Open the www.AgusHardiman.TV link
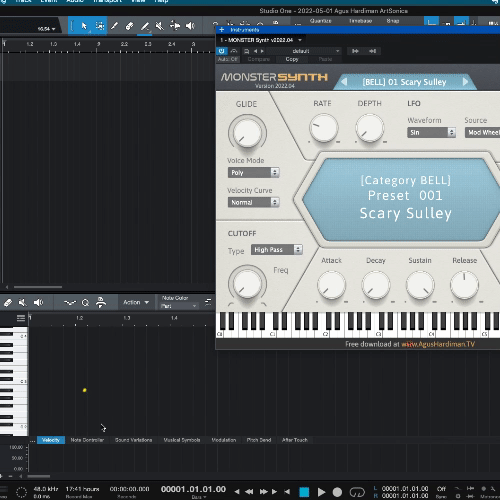 [x=438, y=344]
